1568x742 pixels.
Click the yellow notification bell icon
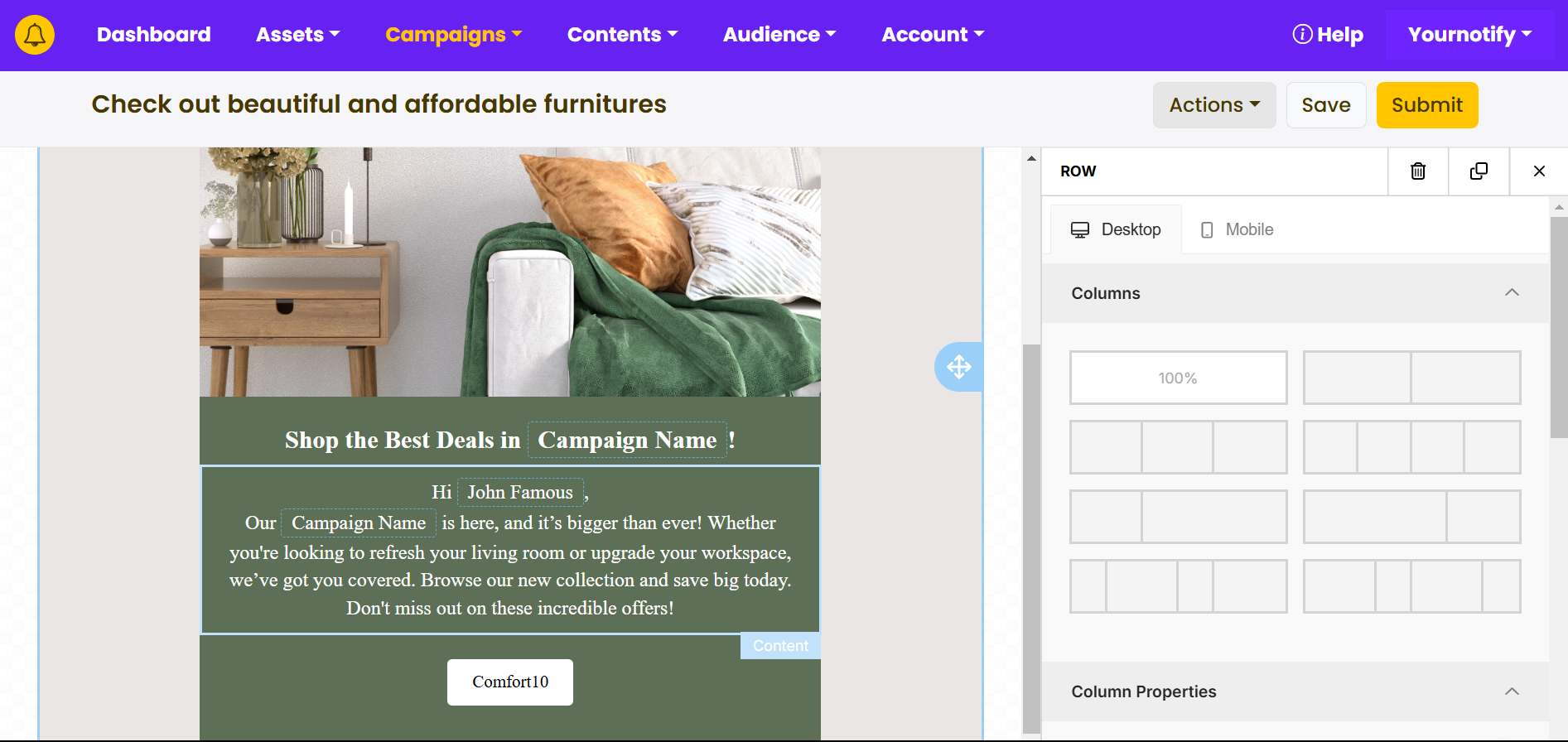35,35
